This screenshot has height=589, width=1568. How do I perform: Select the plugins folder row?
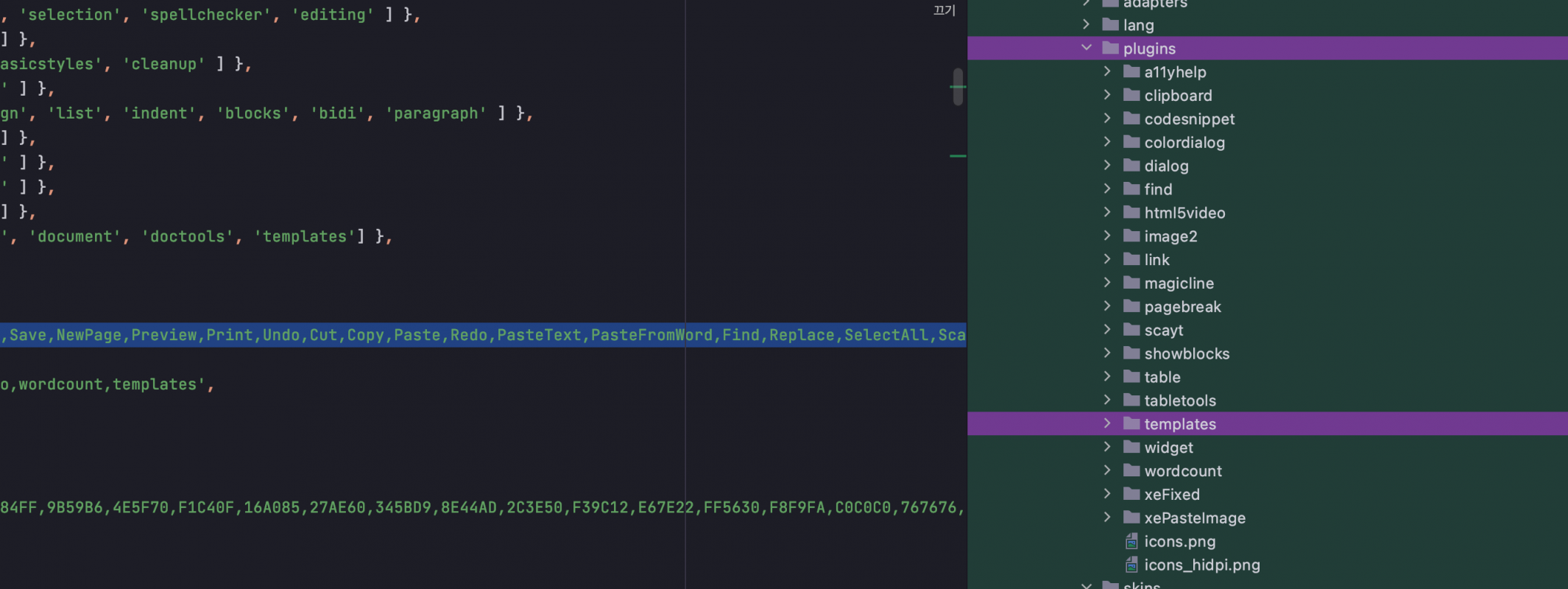[x=1268, y=48]
